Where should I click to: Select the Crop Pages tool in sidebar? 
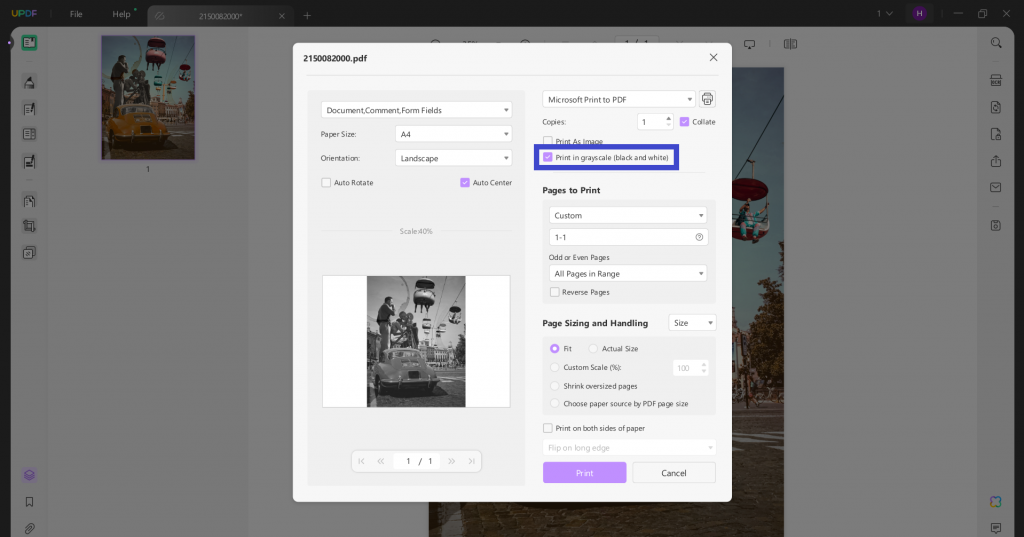[29, 226]
